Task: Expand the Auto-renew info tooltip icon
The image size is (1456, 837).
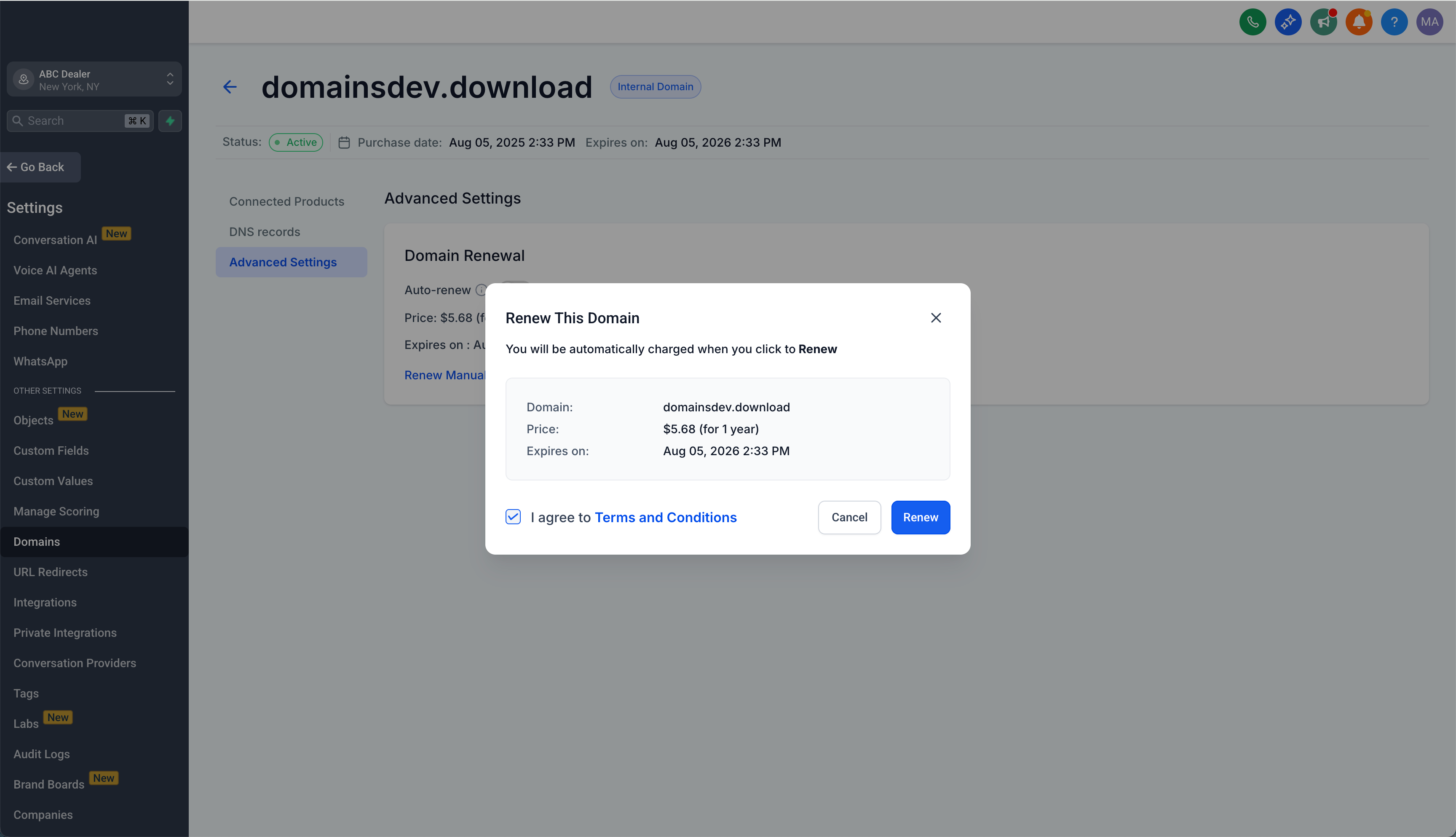Action: pyautogui.click(x=482, y=290)
